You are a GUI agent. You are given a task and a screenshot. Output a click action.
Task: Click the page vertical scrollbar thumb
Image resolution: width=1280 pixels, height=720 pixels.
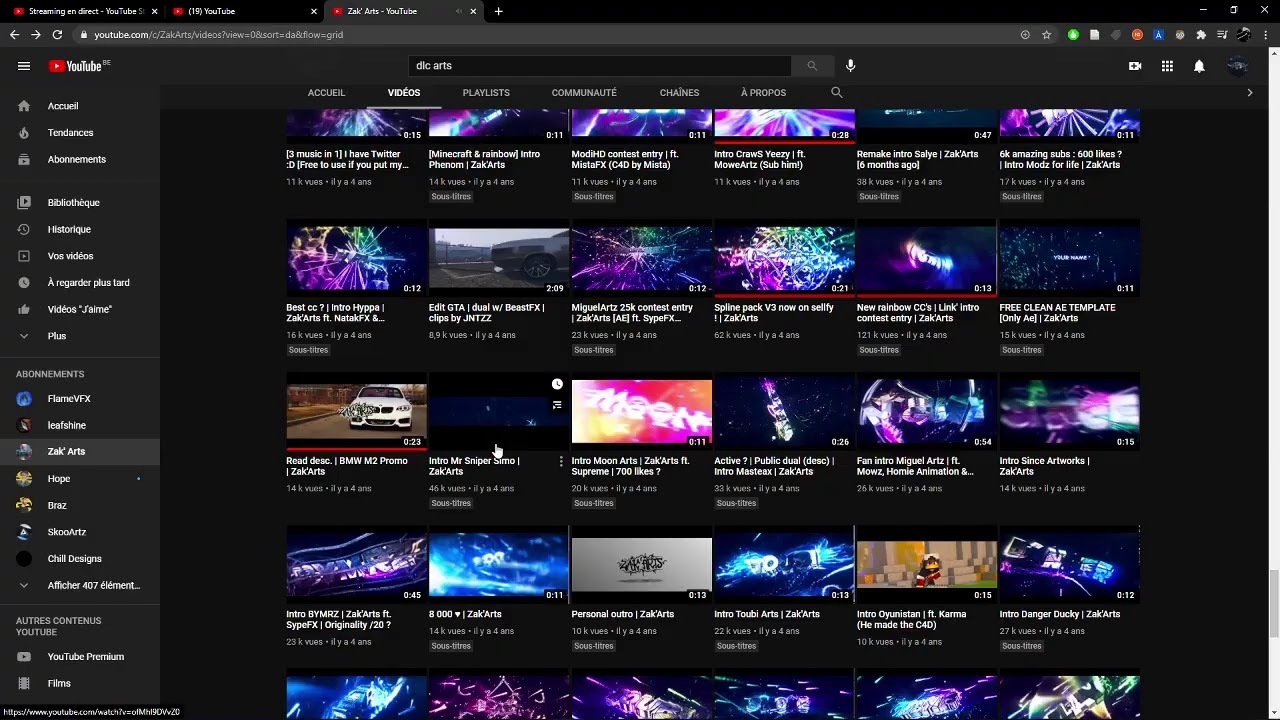(x=1274, y=603)
